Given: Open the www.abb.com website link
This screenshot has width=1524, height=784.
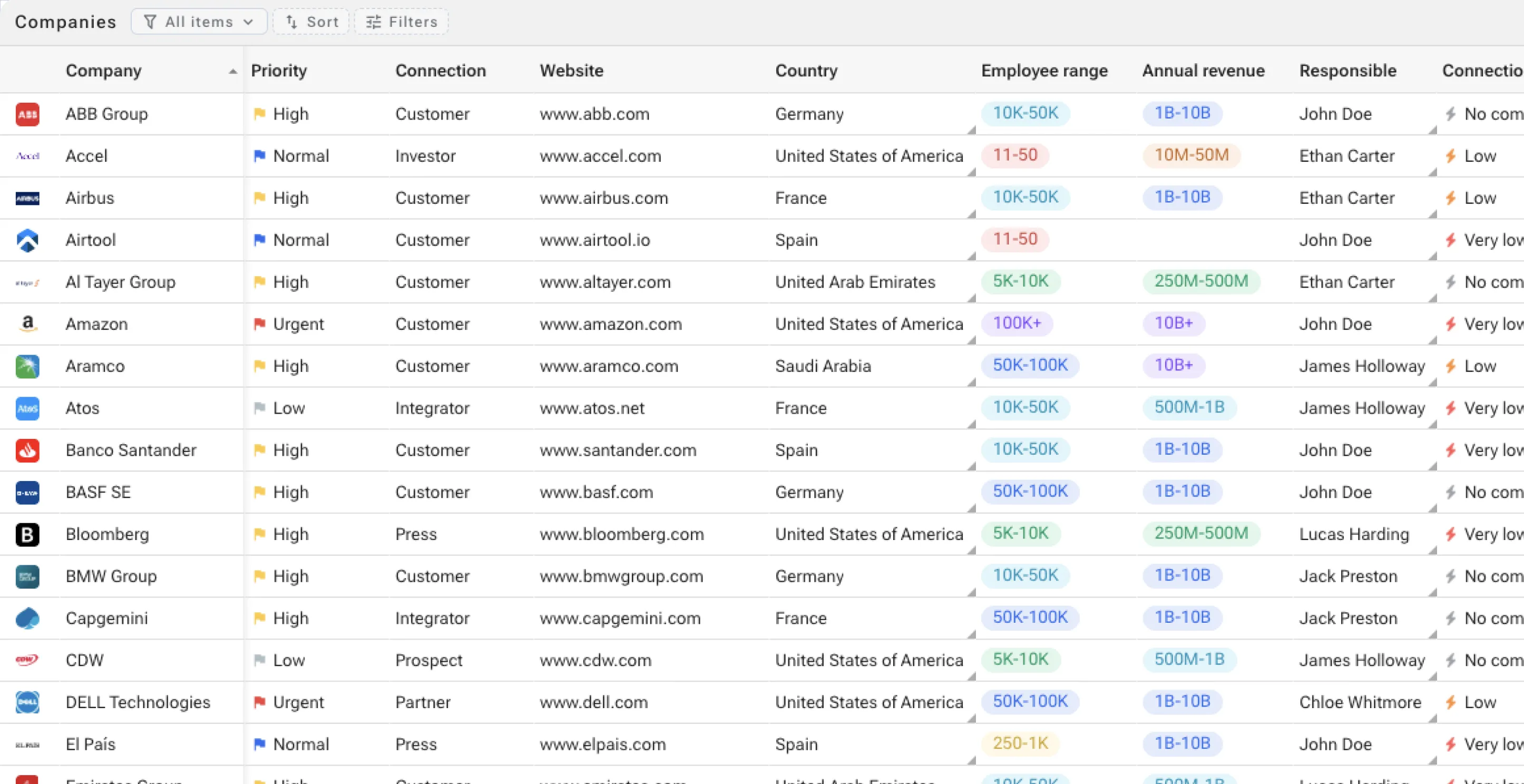Looking at the screenshot, I should (594, 114).
